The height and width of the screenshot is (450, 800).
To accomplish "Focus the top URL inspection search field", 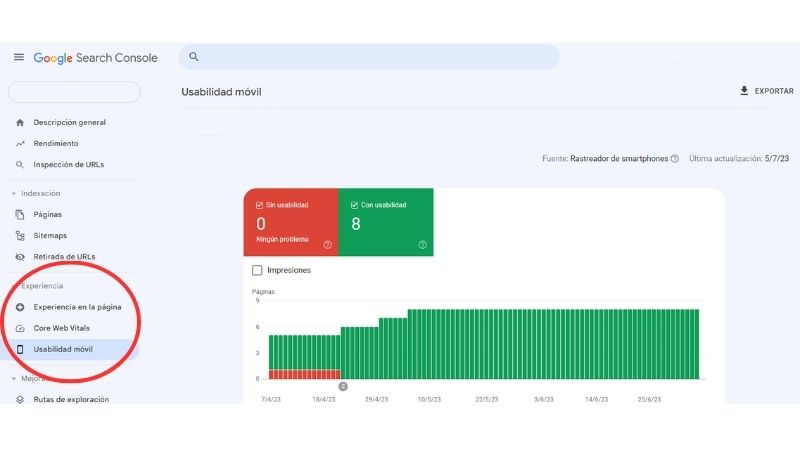I will [369, 57].
